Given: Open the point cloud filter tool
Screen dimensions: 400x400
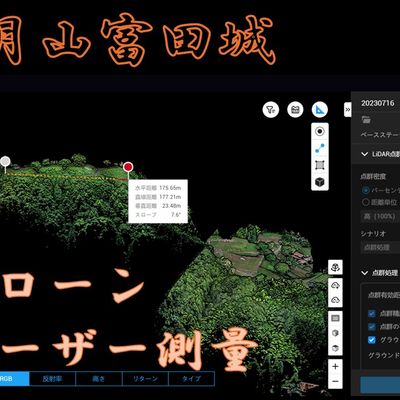Looking at the screenshot, I should click(271, 110).
